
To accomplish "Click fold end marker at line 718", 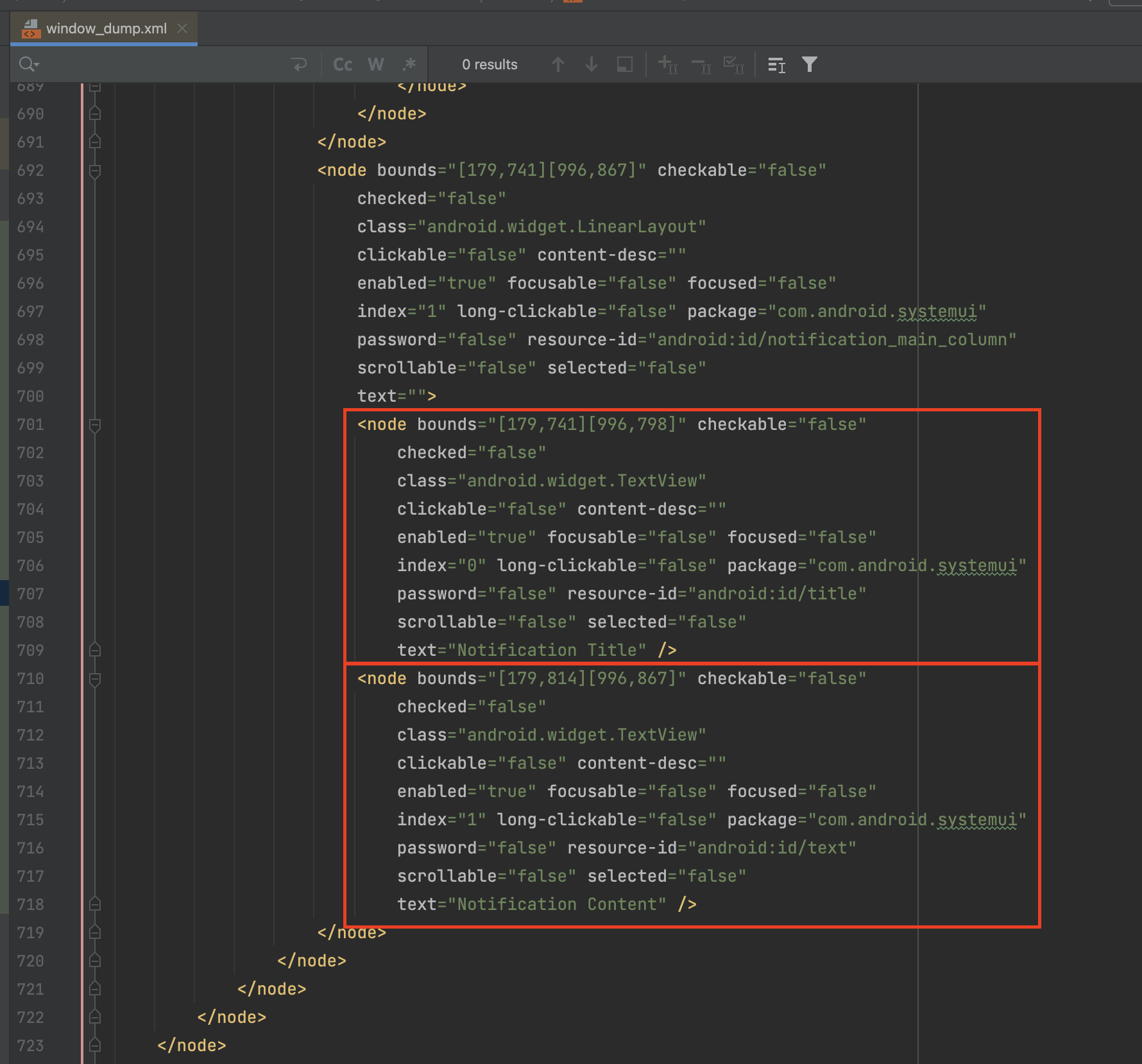I will point(95,904).
